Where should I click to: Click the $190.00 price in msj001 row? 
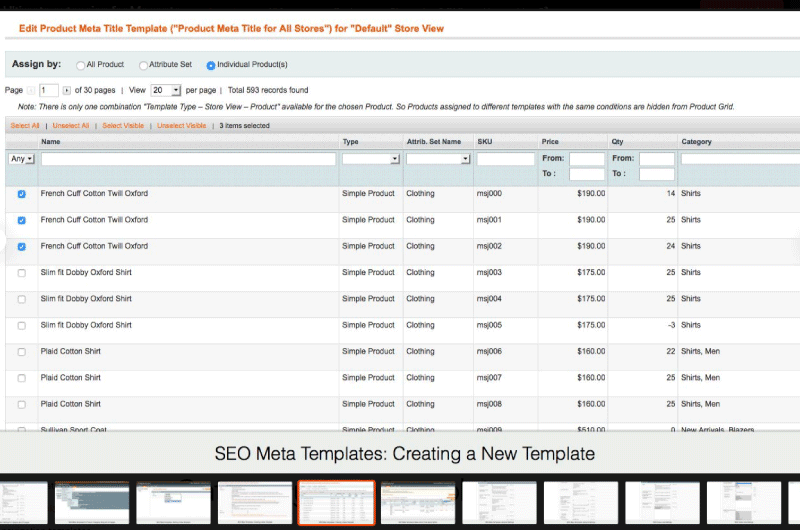pos(591,220)
